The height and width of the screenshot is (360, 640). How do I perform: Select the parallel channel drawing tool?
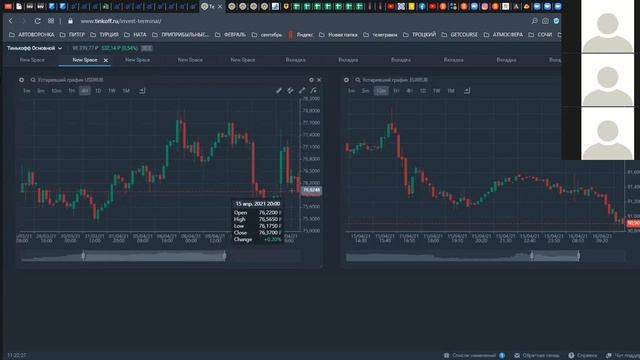pyautogui.click(x=290, y=91)
